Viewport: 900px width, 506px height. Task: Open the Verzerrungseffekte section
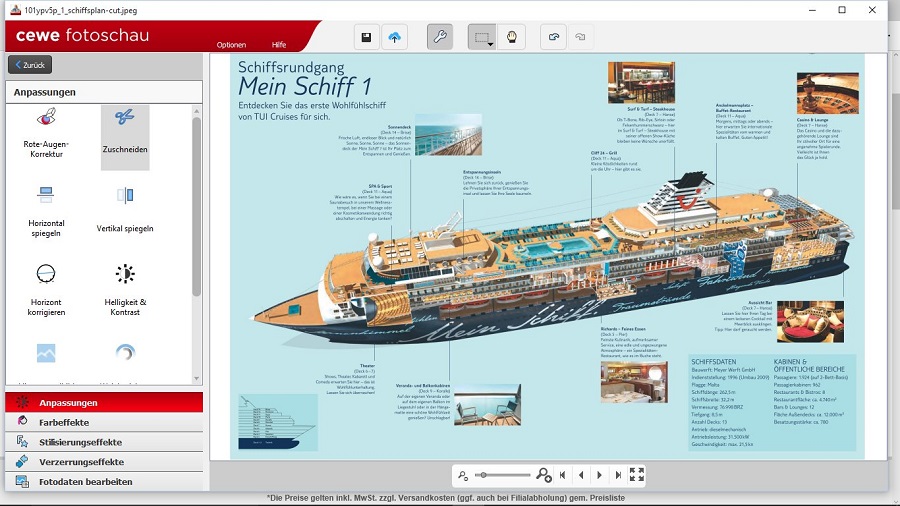click(104, 462)
